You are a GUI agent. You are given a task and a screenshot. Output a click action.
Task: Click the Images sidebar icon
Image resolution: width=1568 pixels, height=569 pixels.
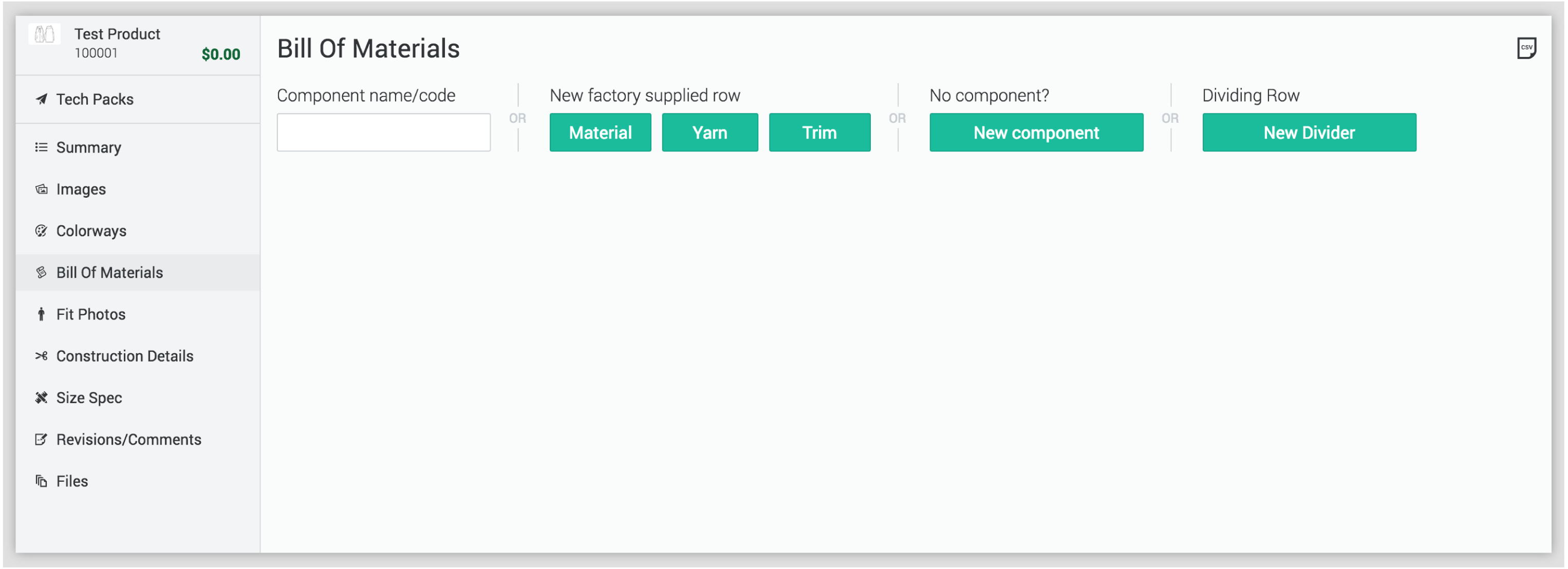(x=42, y=189)
